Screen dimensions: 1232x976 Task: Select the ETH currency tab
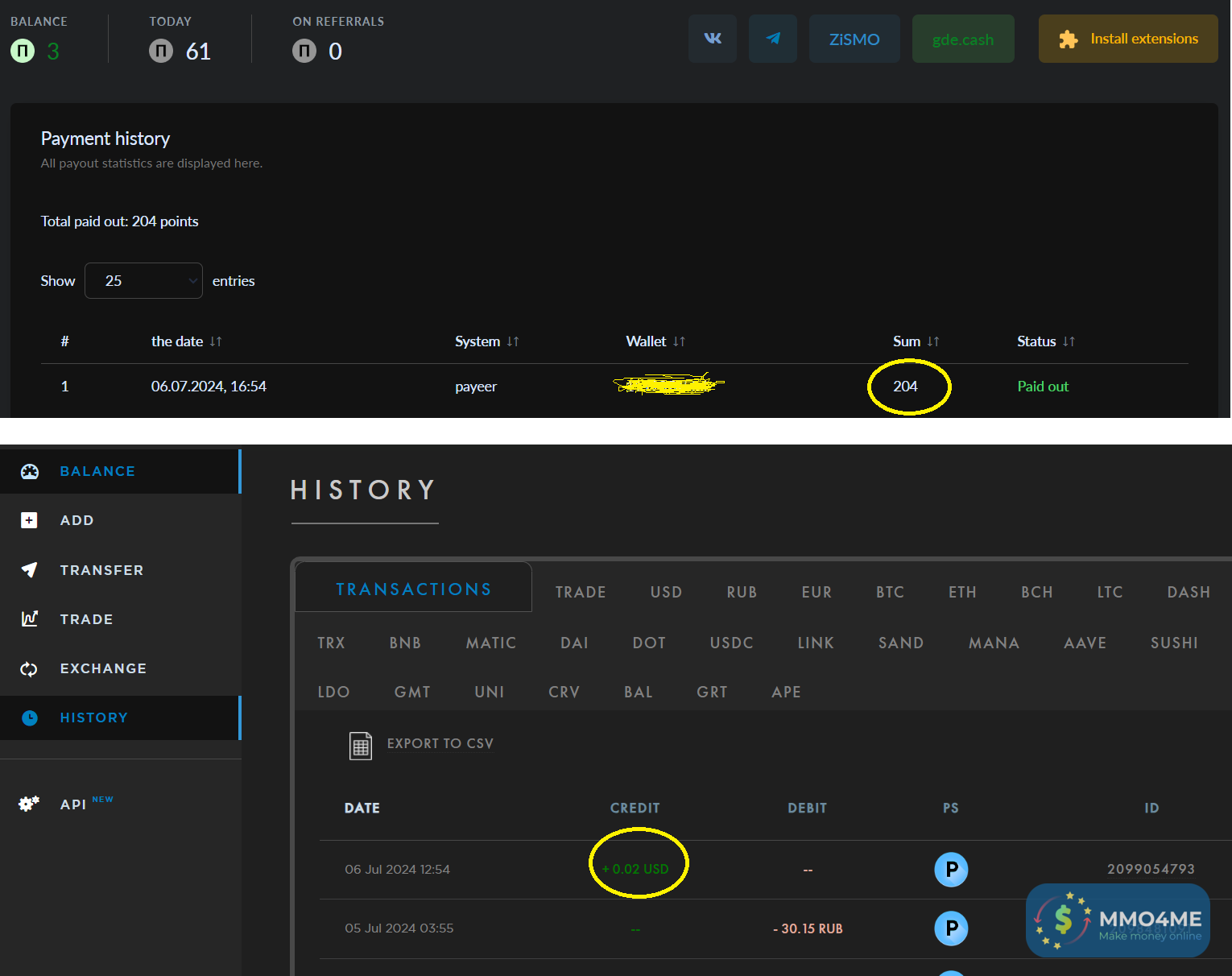[x=962, y=592]
